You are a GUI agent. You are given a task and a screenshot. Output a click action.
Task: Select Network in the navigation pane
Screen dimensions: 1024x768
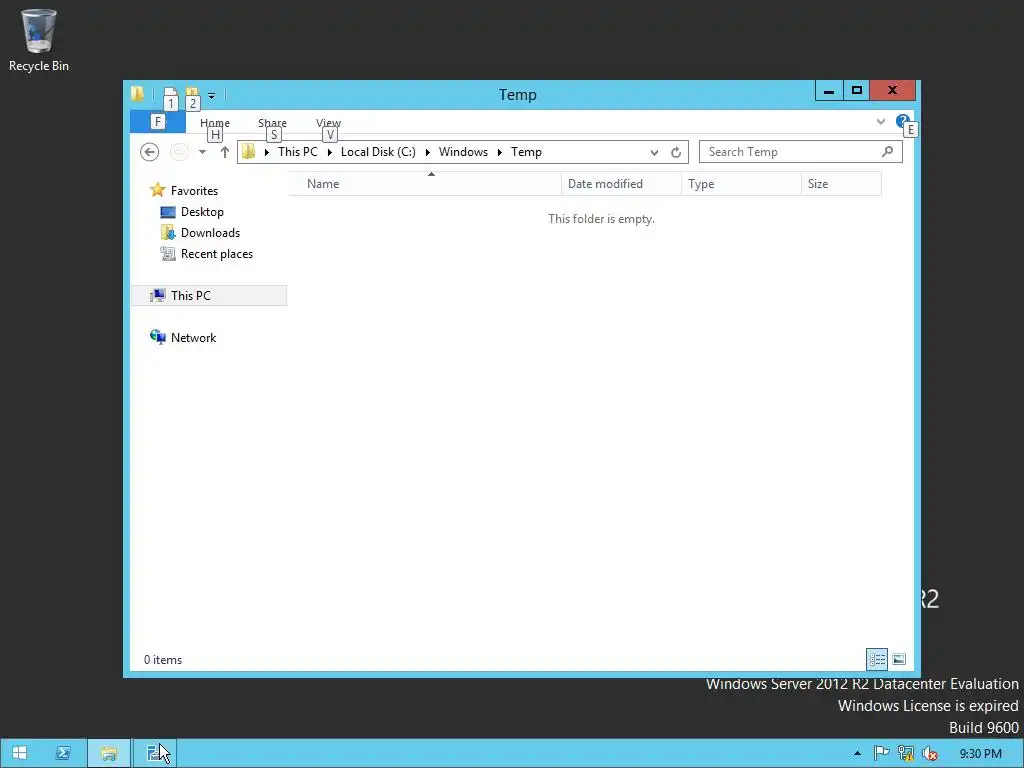click(193, 338)
